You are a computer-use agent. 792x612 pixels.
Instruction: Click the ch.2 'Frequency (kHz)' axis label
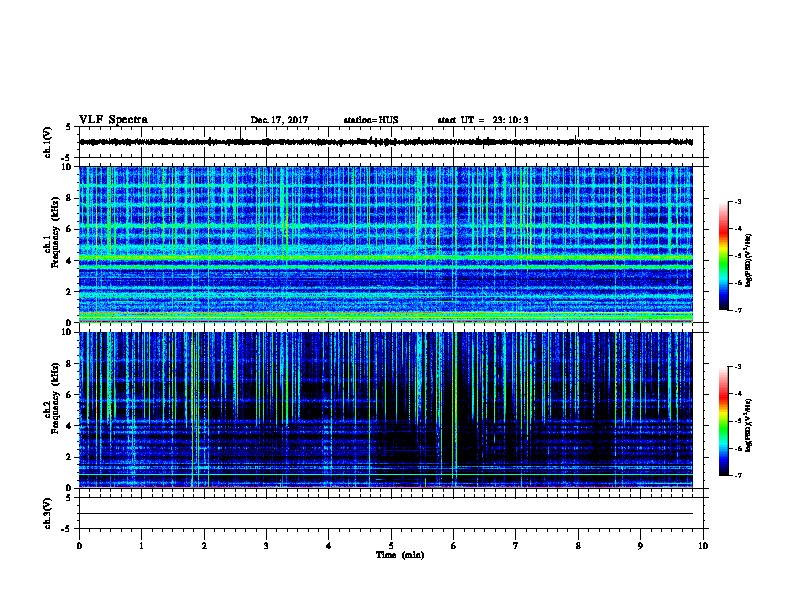pos(55,397)
